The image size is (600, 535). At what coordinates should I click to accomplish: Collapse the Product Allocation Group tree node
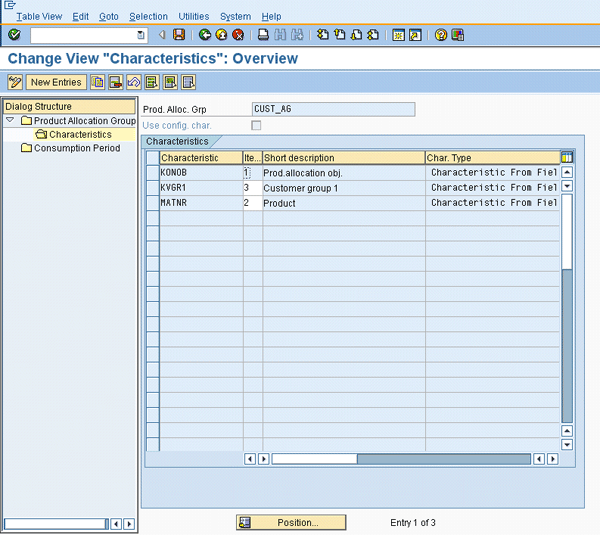[10, 121]
